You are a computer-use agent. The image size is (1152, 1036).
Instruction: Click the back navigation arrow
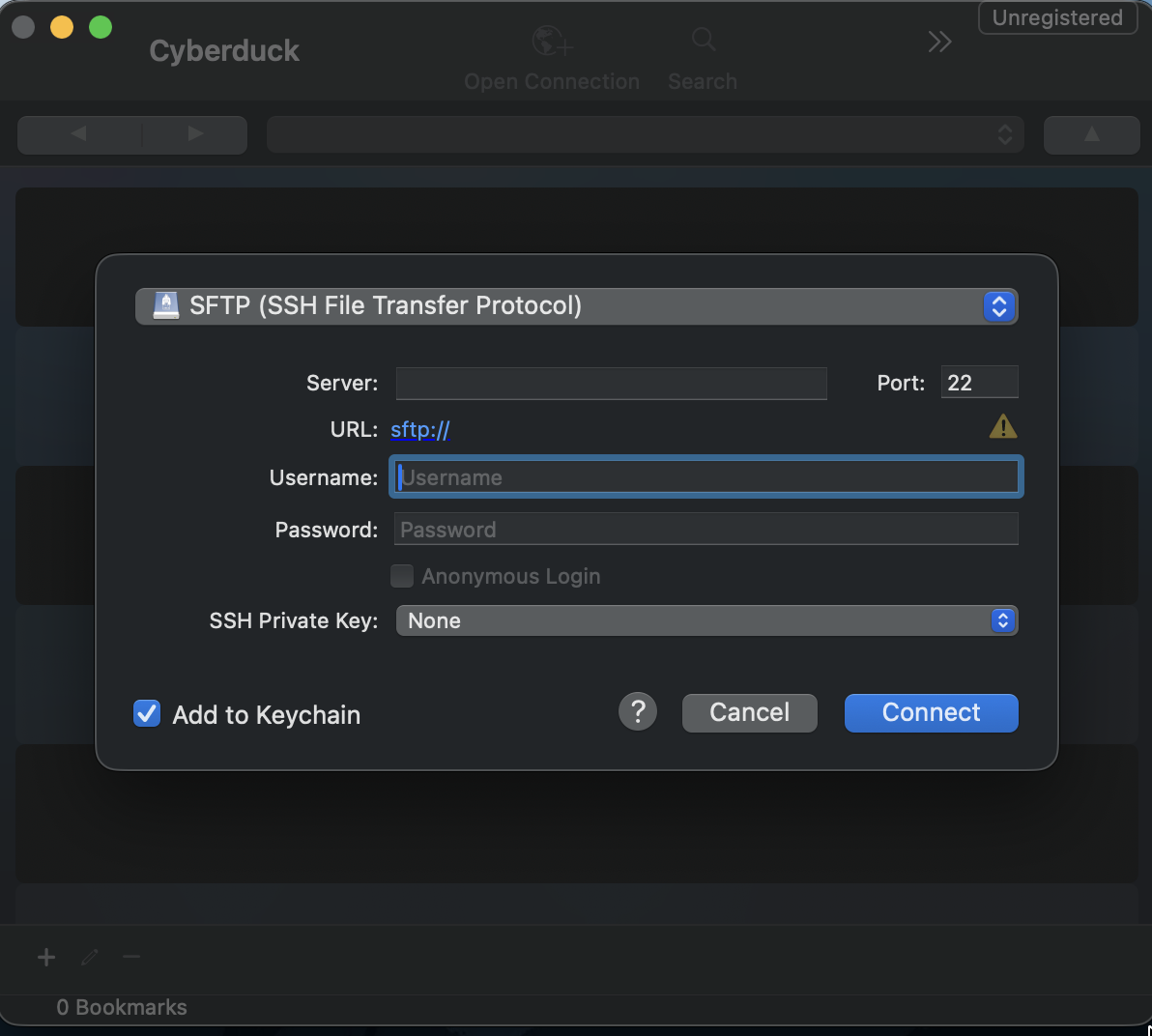pos(79,133)
